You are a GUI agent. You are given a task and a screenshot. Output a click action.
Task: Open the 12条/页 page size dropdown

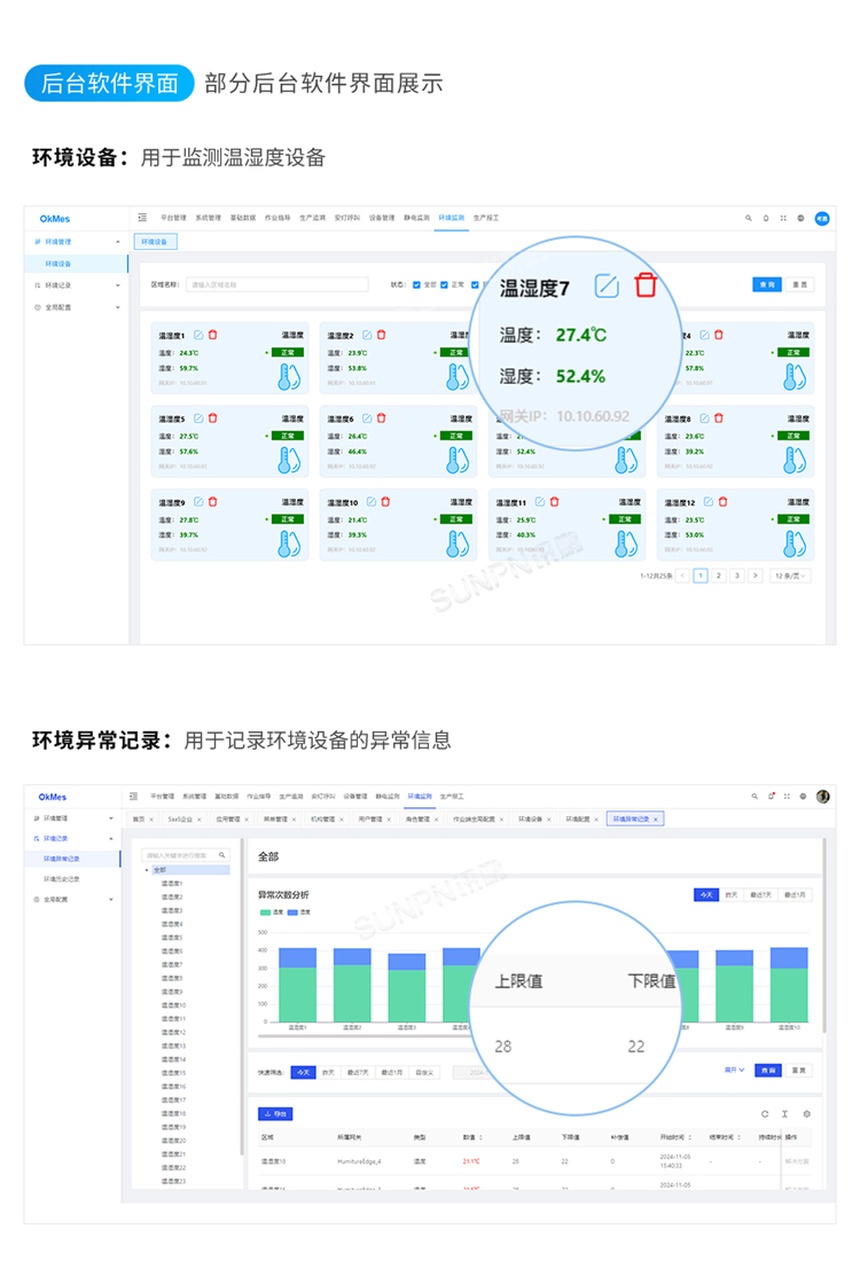pyautogui.click(x=790, y=576)
